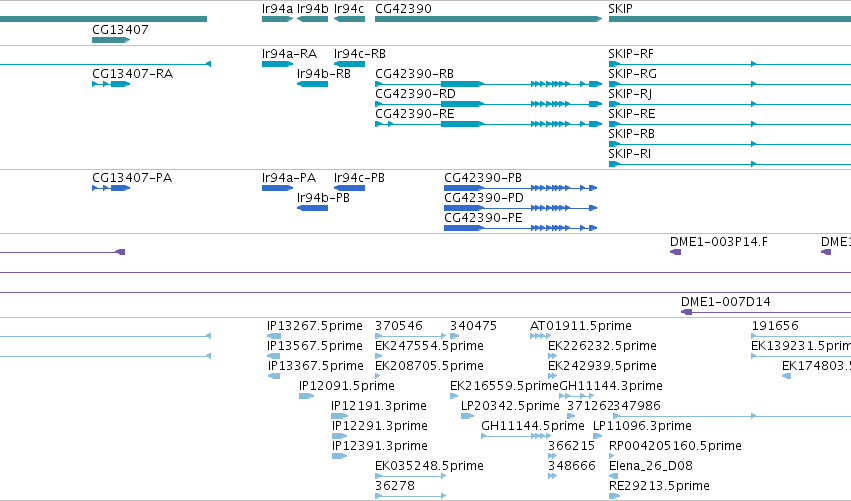Select protein Ir94b-PB
Viewport: 851px width, 501px height.
(313, 208)
